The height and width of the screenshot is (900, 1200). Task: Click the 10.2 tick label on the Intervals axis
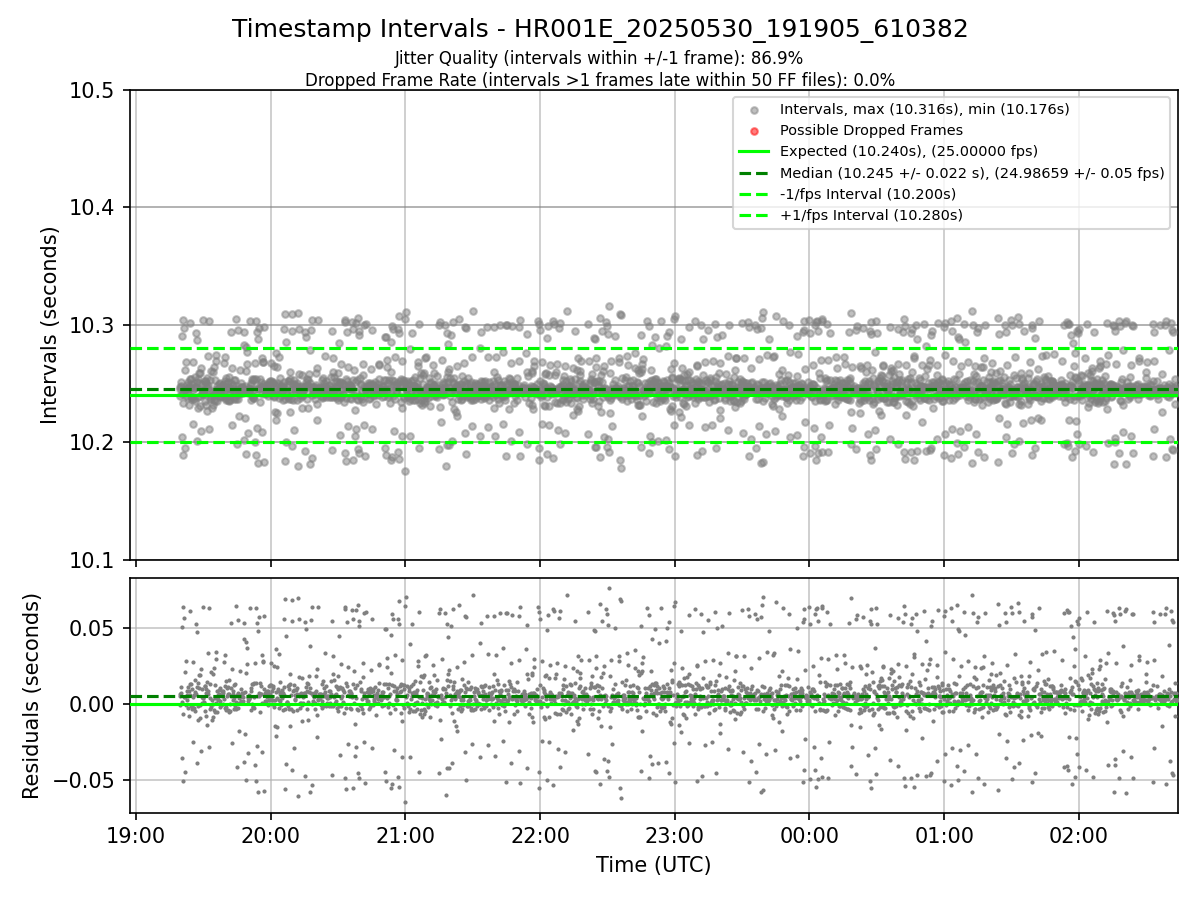click(93, 443)
